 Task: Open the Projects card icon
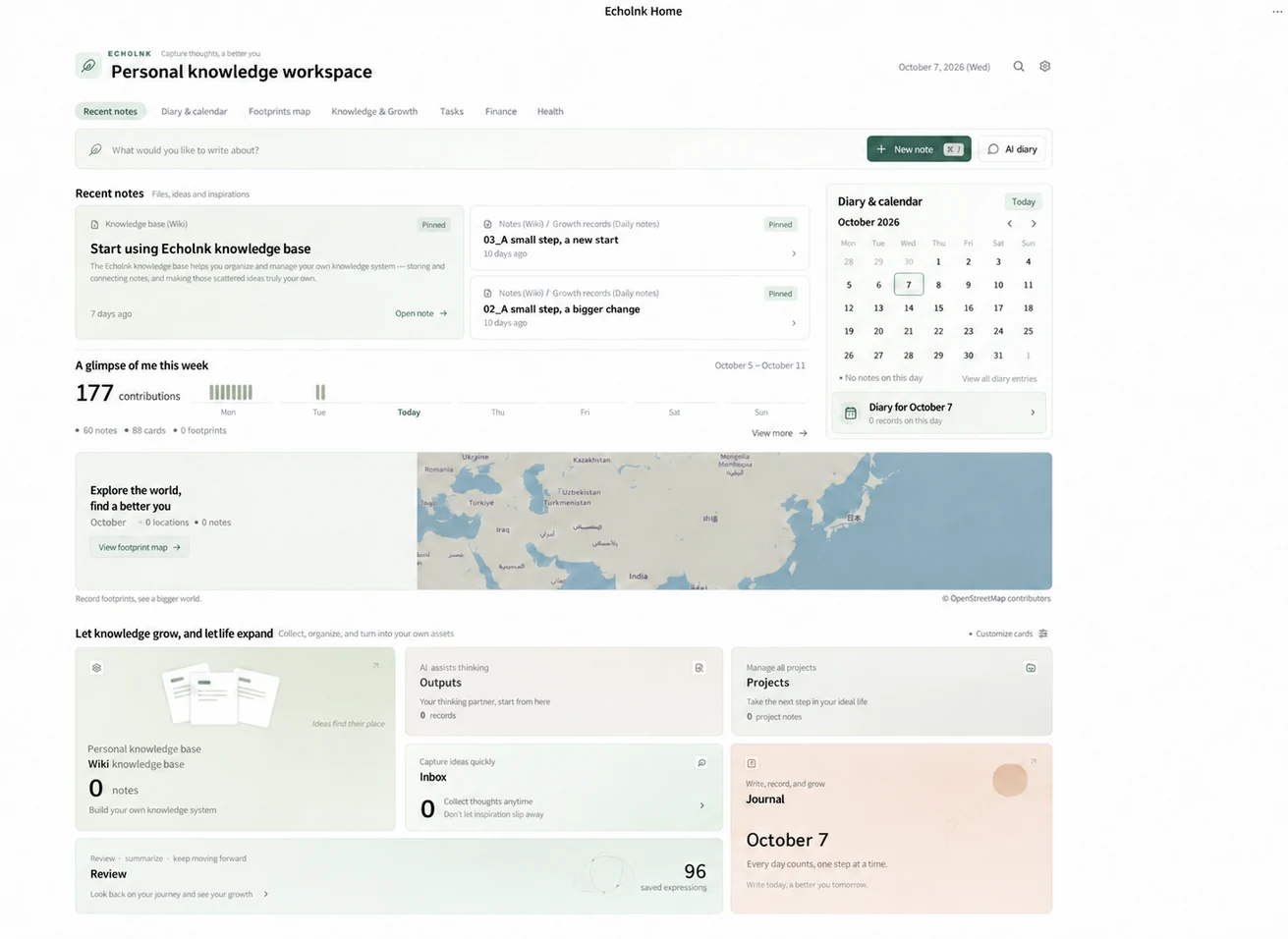click(1031, 668)
